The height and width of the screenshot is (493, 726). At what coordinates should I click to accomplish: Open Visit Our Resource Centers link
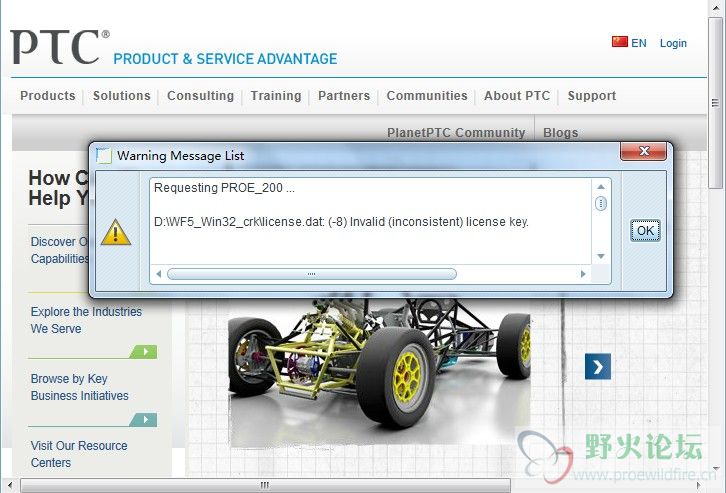click(x=79, y=454)
